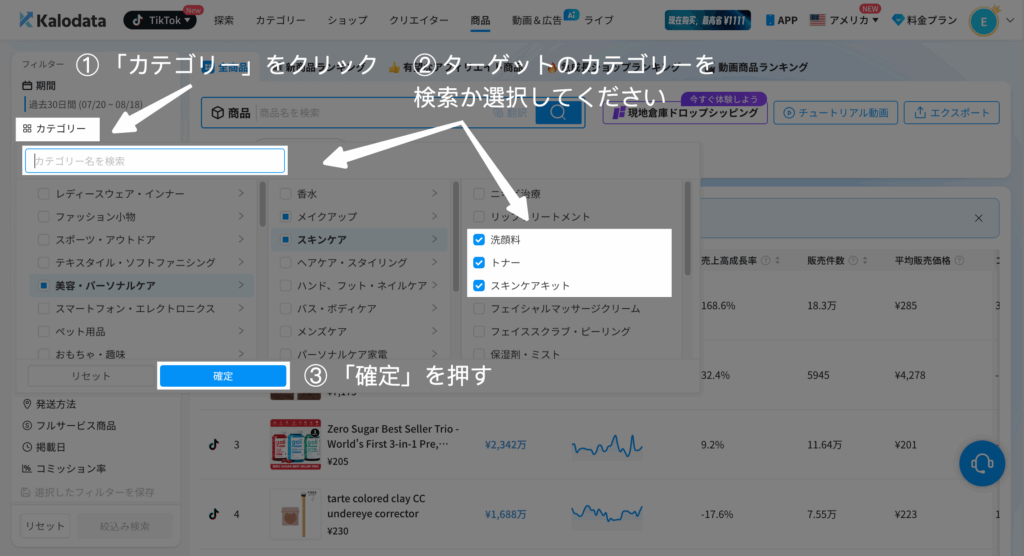Toggle the 美容・パーソナルケア checkbox
This screenshot has height=556, width=1024.
44,286
